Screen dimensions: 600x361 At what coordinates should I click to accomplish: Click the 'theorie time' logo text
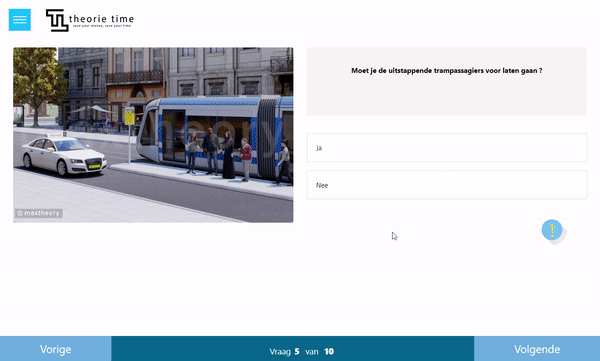pyautogui.click(x=101, y=18)
